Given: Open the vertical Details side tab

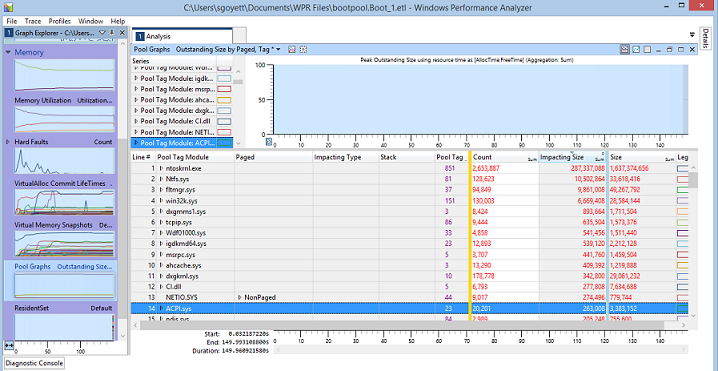Looking at the screenshot, I should [x=706, y=38].
